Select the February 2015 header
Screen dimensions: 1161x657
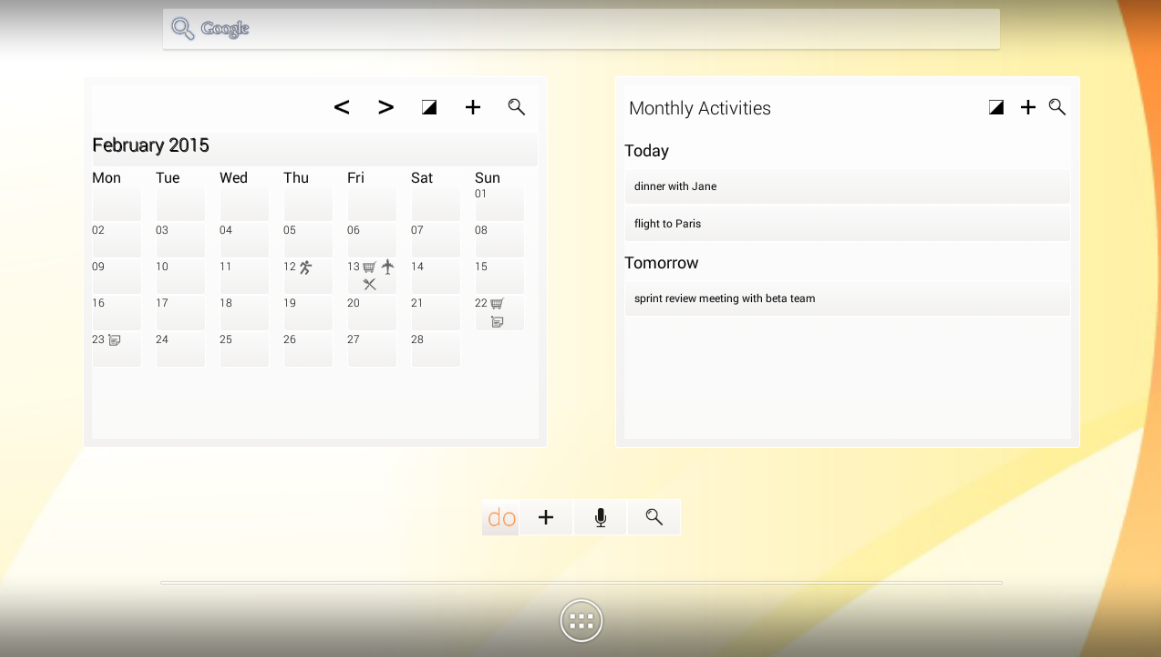click(x=150, y=145)
